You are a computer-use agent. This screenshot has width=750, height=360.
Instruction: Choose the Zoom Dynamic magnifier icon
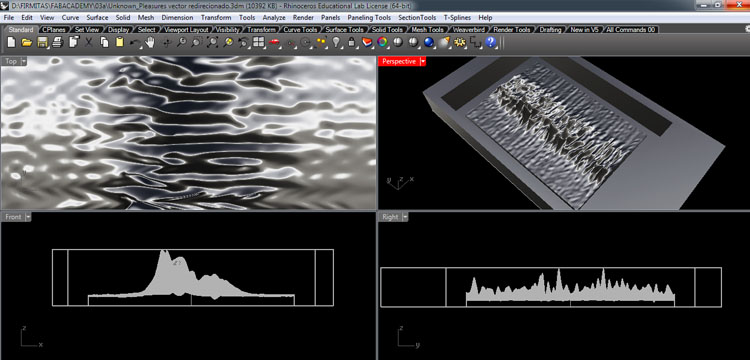(181, 43)
